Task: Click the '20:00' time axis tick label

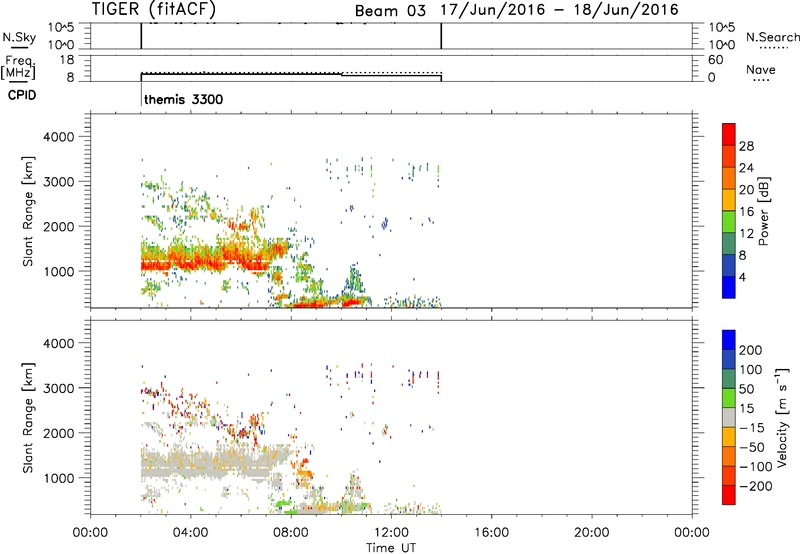Action: 592,533
